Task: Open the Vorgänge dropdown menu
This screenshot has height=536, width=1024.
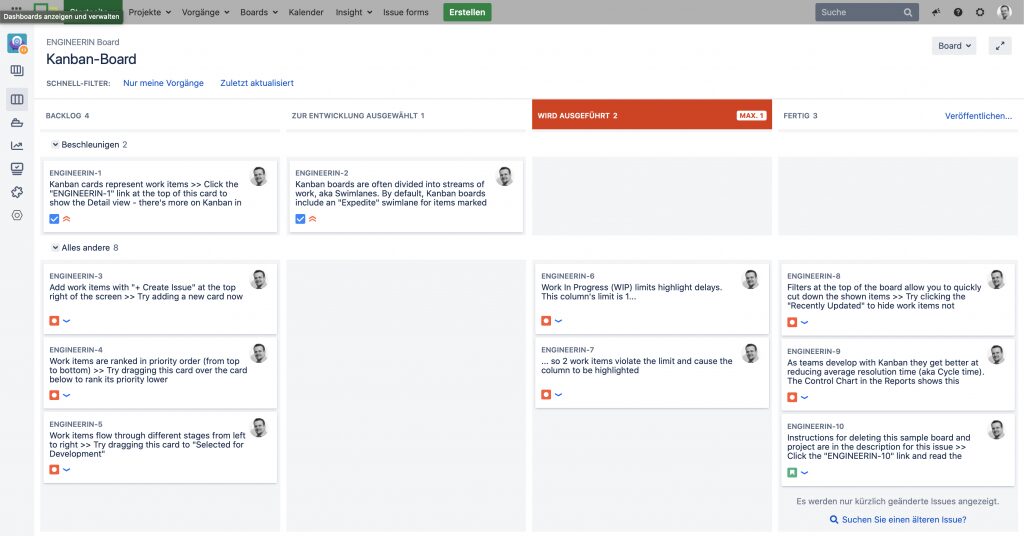Action: 206,12
